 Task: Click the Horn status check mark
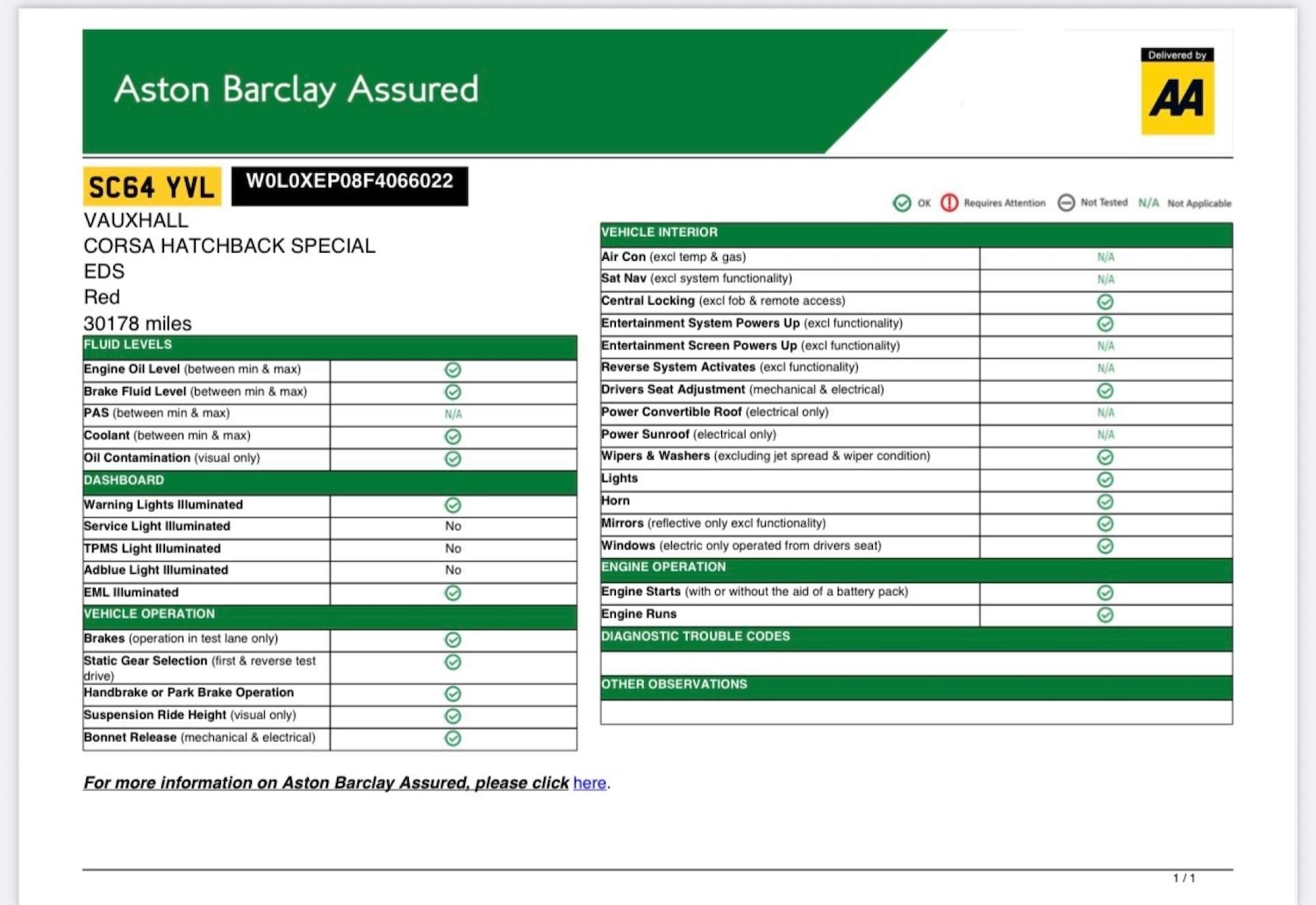tap(1105, 501)
